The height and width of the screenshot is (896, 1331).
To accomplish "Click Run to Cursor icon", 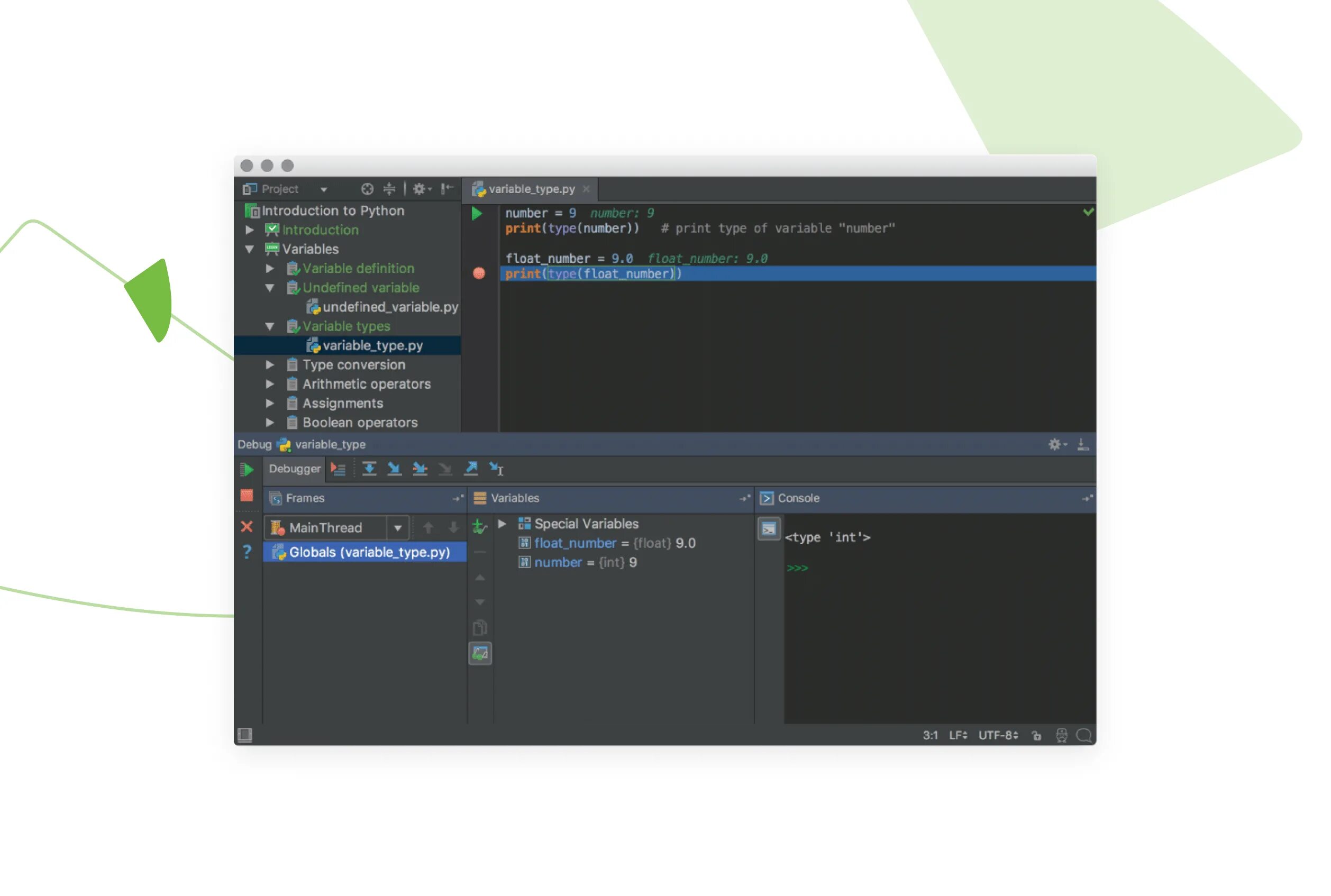I will (x=496, y=469).
